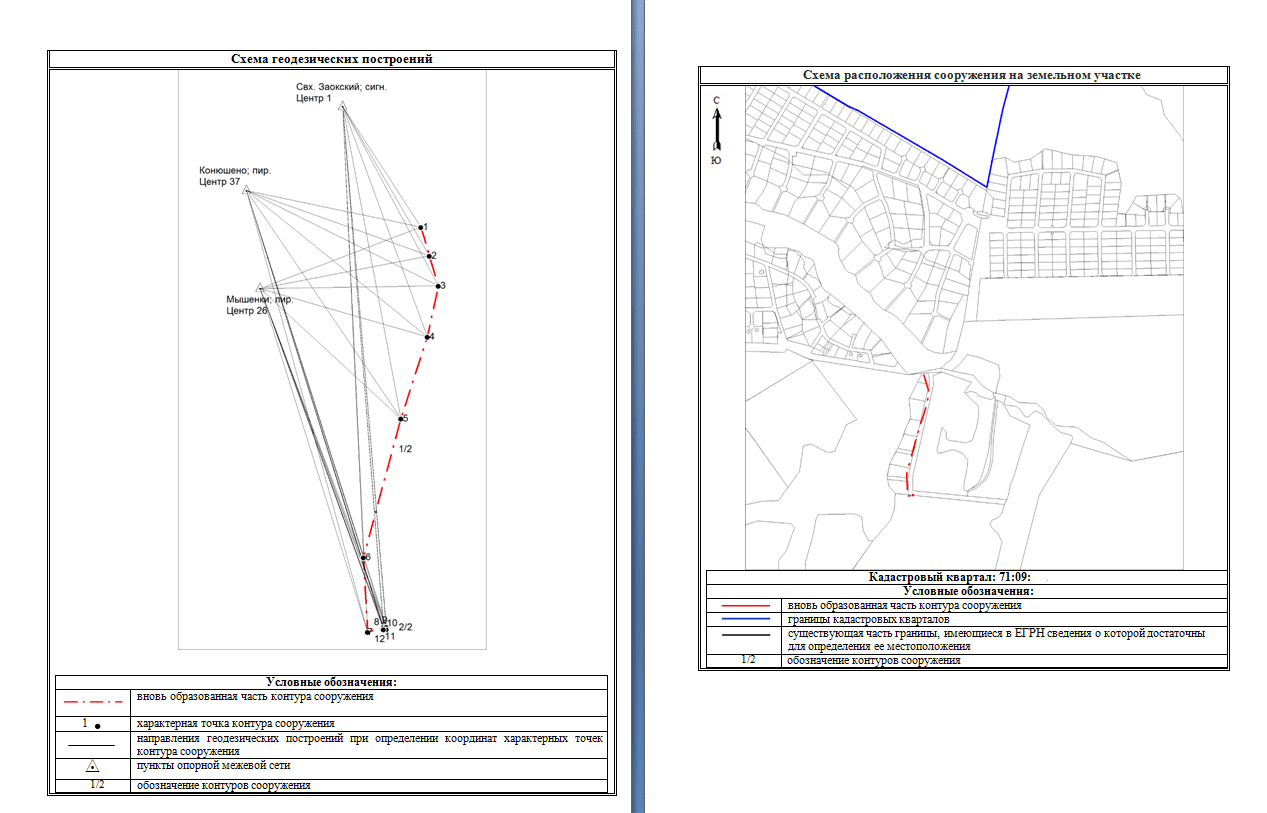Click the 1/2 contour label on the diagram

pos(405,450)
